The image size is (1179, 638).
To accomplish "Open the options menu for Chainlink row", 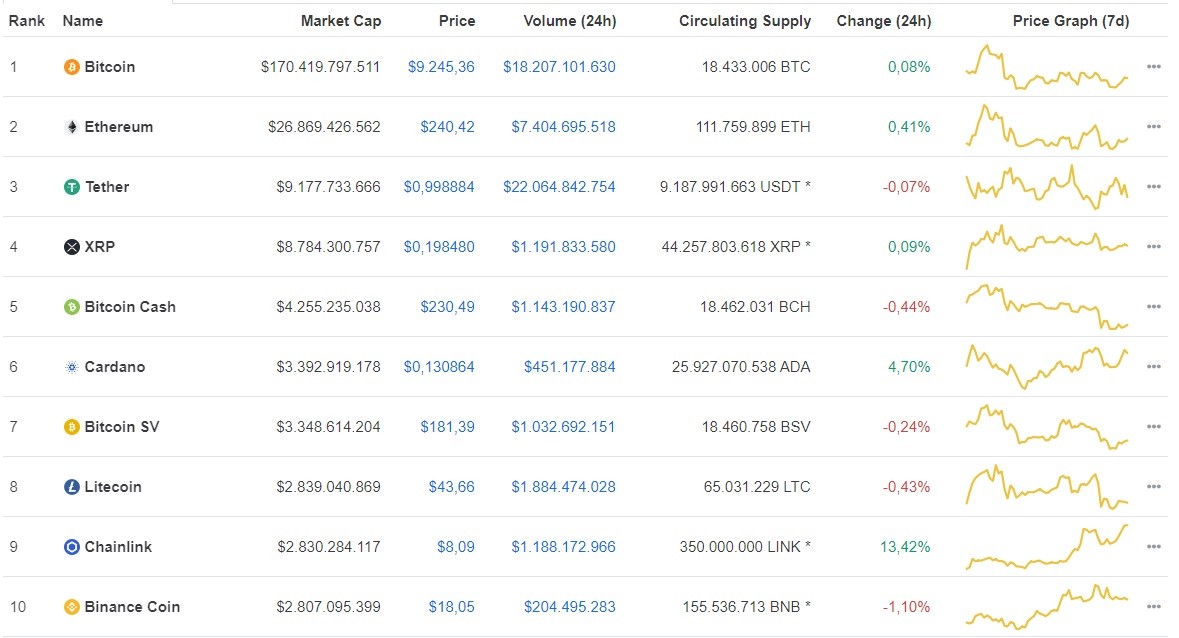I will pos(1154,547).
